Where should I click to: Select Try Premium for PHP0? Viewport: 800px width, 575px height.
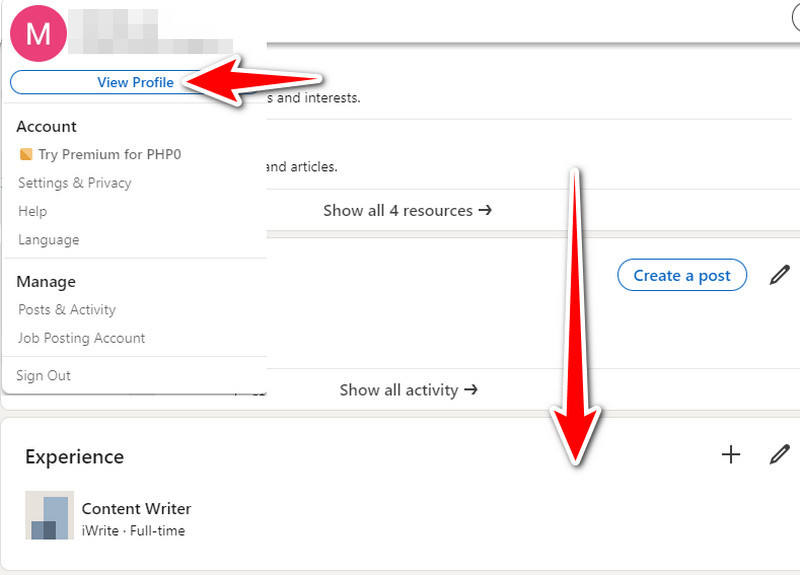pos(109,155)
